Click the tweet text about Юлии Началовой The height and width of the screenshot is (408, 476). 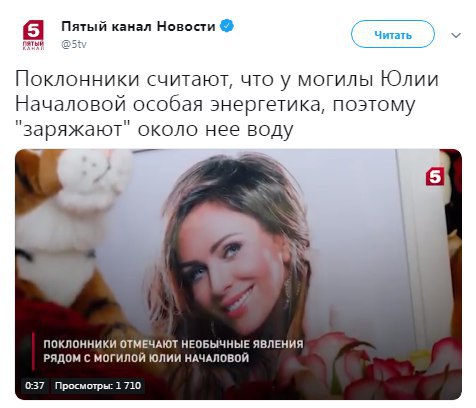coord(227,104)
